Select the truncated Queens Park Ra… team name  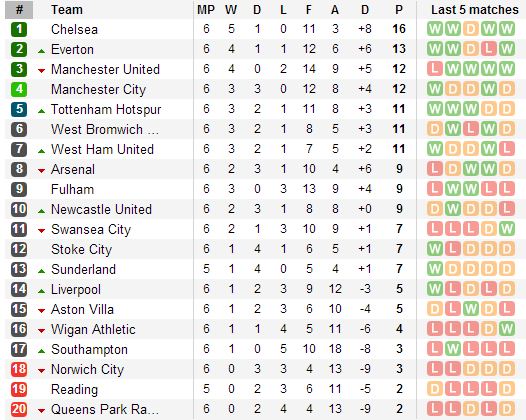point(105,409)
